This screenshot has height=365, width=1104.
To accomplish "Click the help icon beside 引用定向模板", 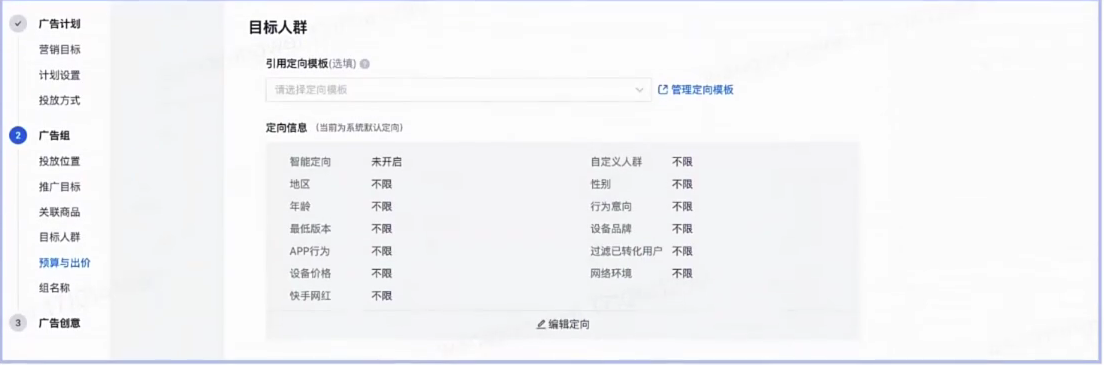I will pyautogui.click(x=365, y=63).
